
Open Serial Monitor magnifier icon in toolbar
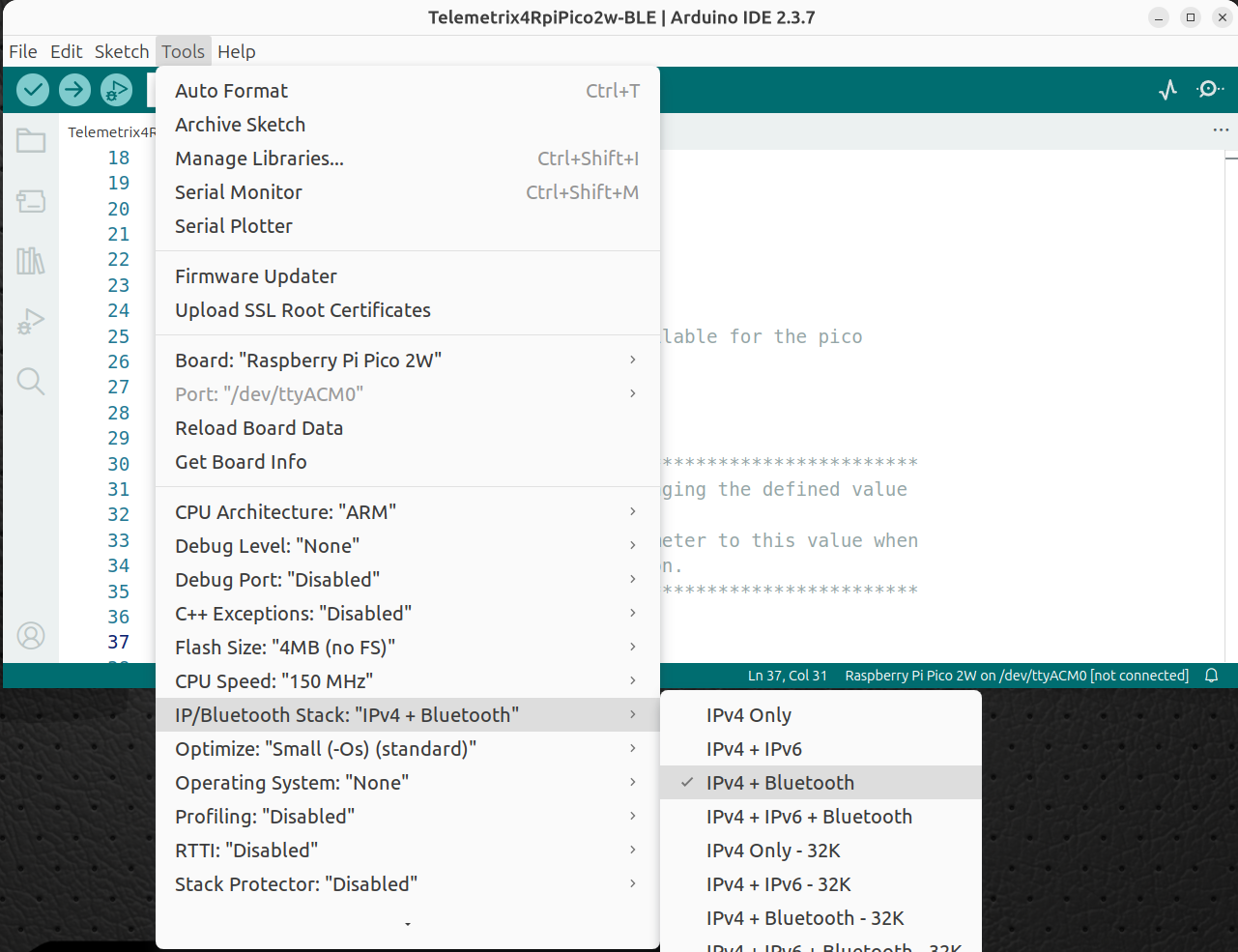pyautogui.click(x=1209, y=90)
